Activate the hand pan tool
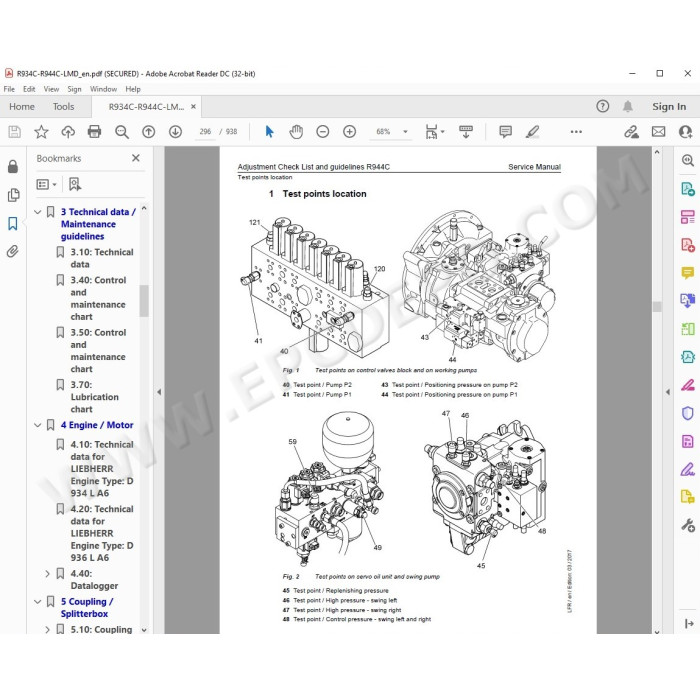Viewport: 700px width, 700px height. pyautogui.click(x=296, y=132)
